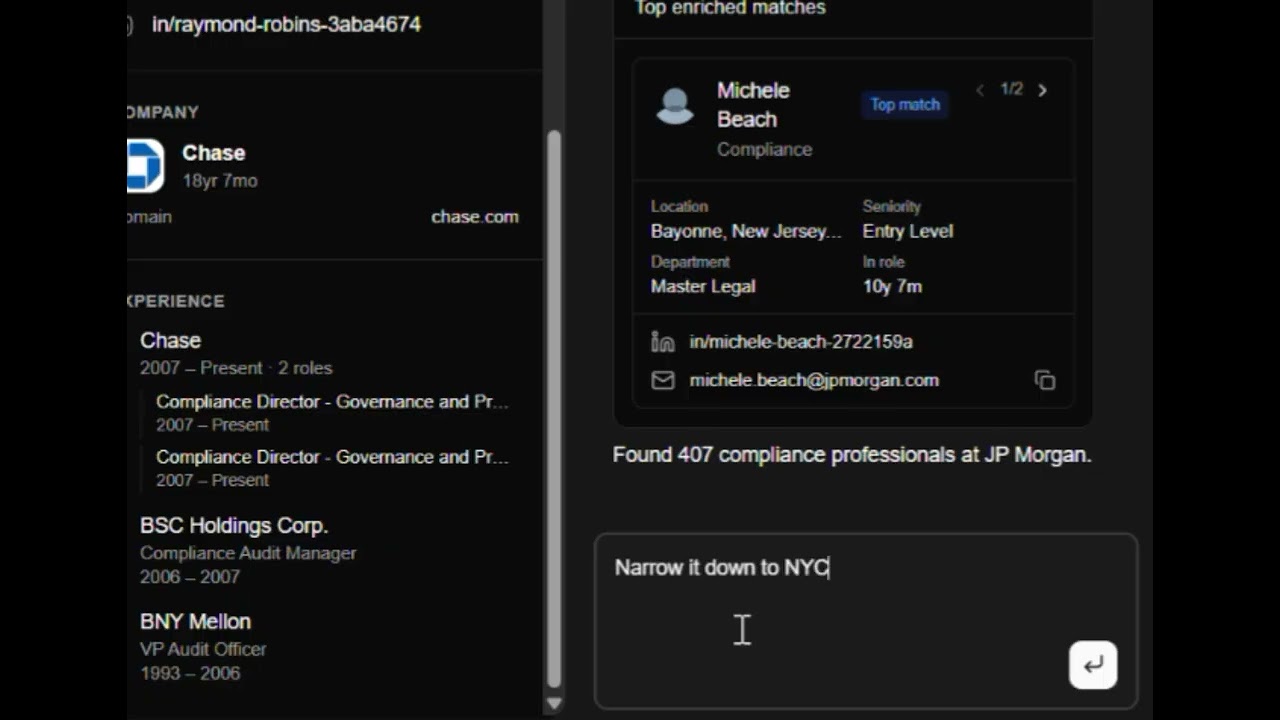Click the Compliance Audit Manager role text
The height and width of the screenshot is (720, 1280).
click(x=248, y=553)
